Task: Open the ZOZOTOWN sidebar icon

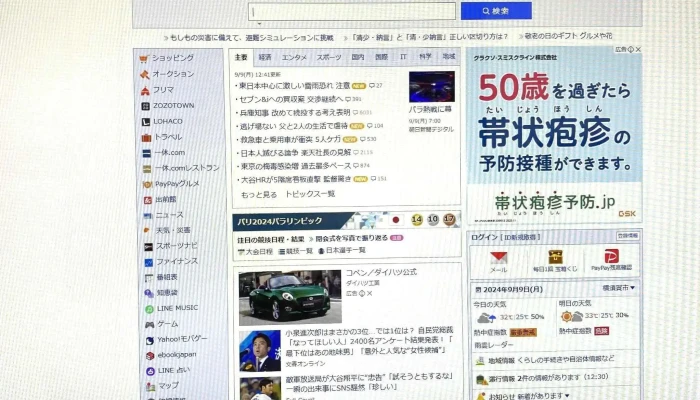Action: [146, 106]
